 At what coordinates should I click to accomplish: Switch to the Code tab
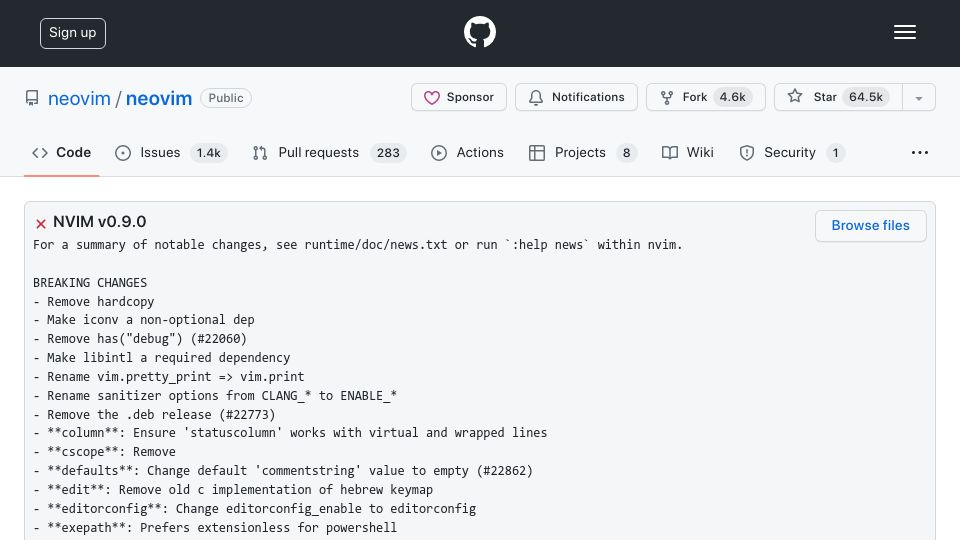61,152
